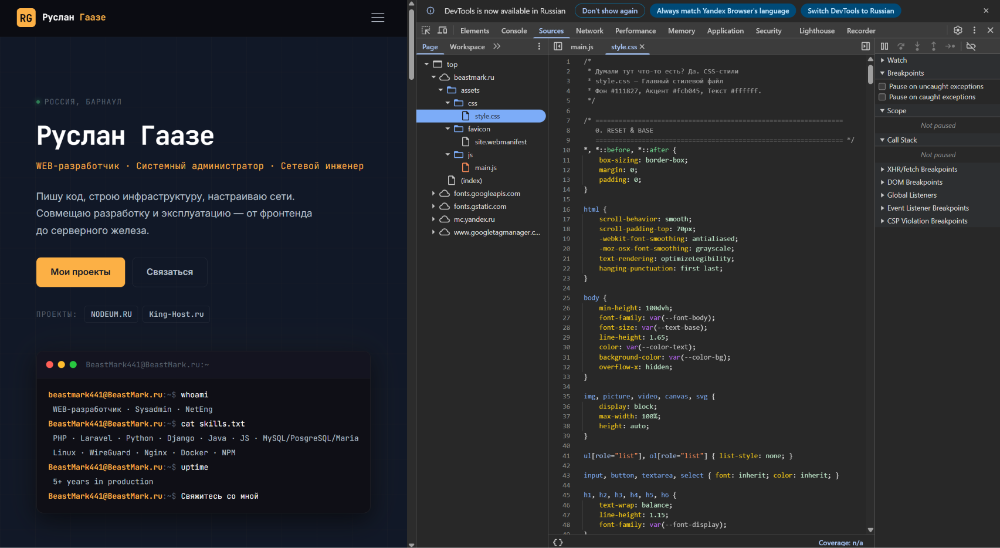Collapse the favicon folder
This screenshot has width=1000, height=548.
tap(448, 129)
